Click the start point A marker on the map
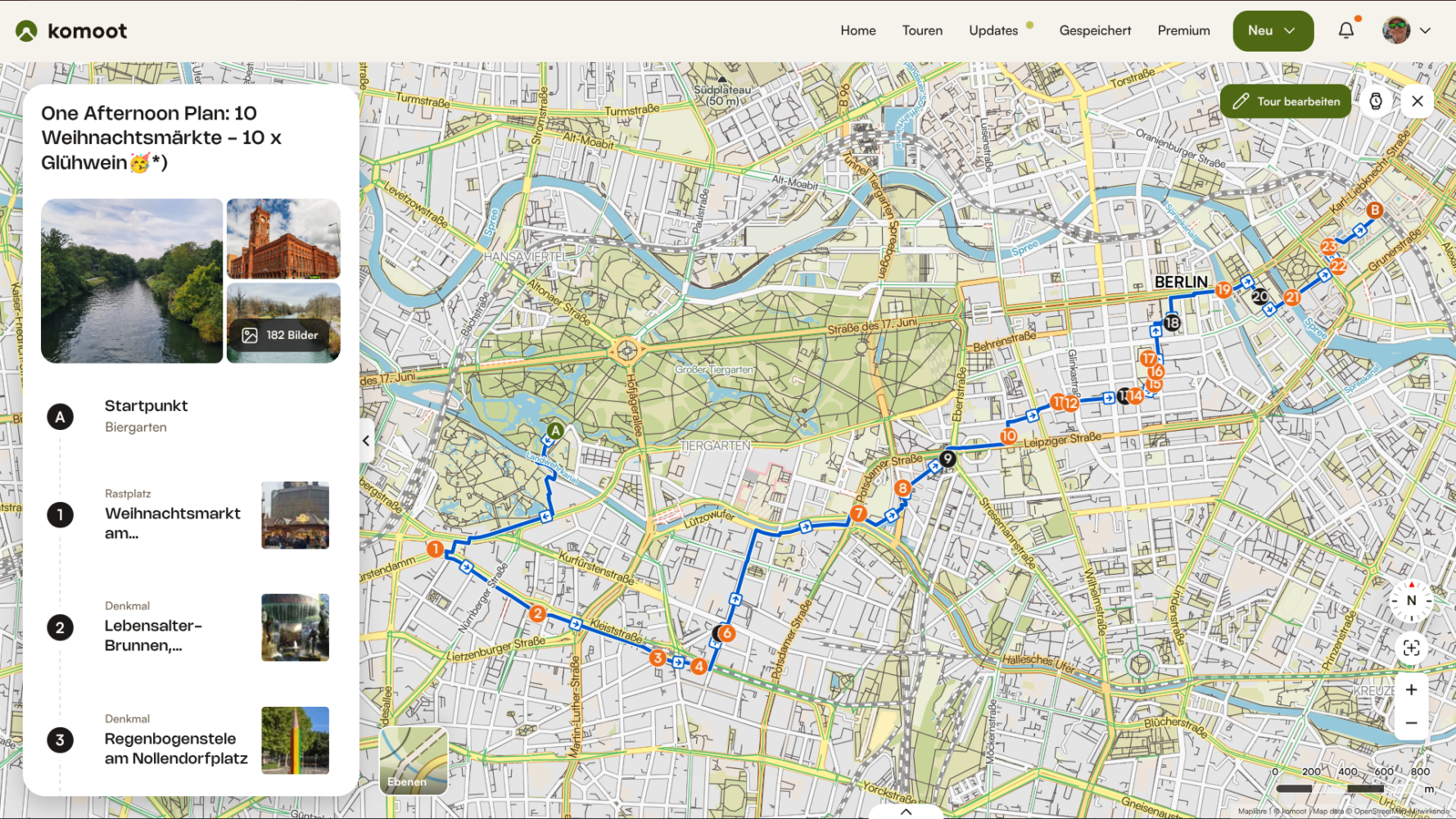The image size is (1456, 819). pos(554,429)
